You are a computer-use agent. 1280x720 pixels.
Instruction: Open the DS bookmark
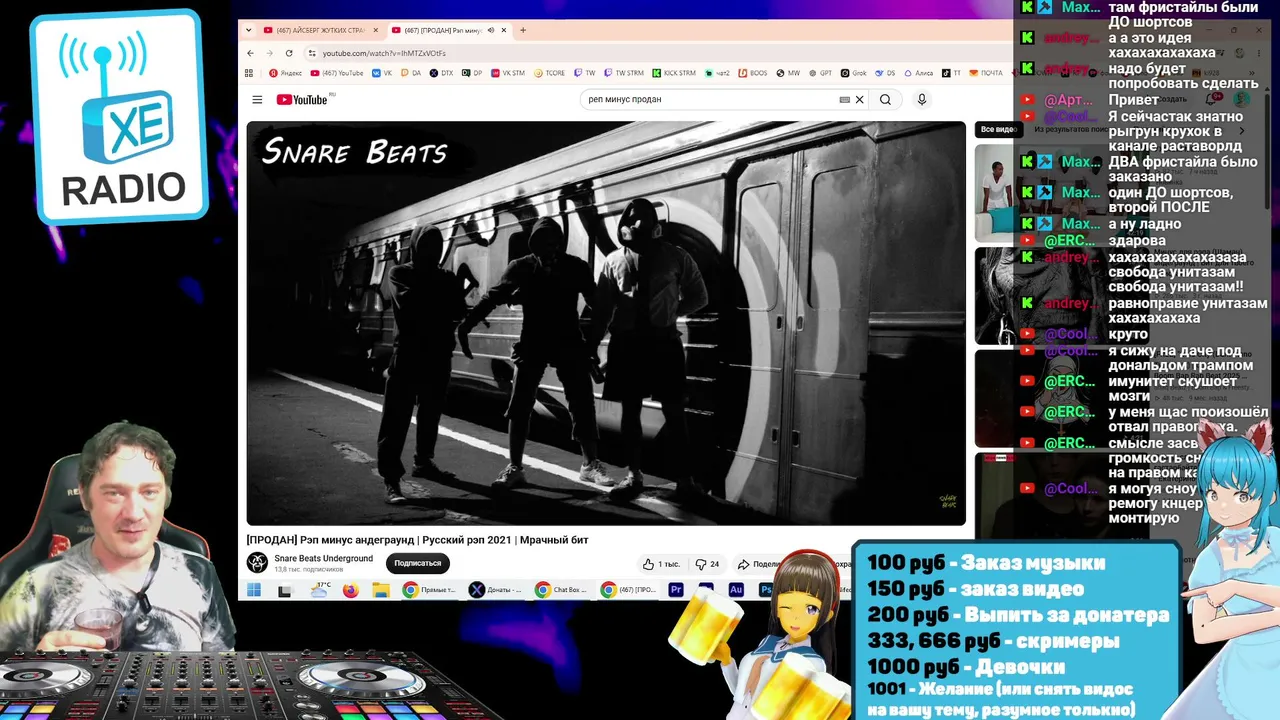tap(886, 73)
